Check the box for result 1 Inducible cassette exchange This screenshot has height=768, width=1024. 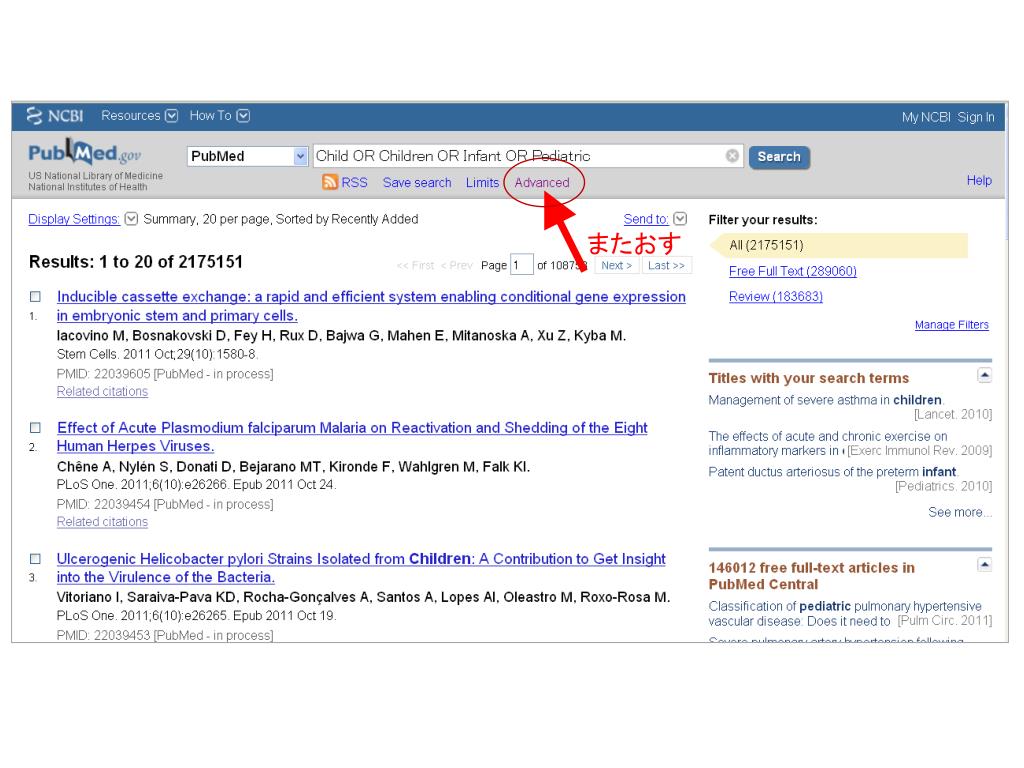click(x=35, y=296)
